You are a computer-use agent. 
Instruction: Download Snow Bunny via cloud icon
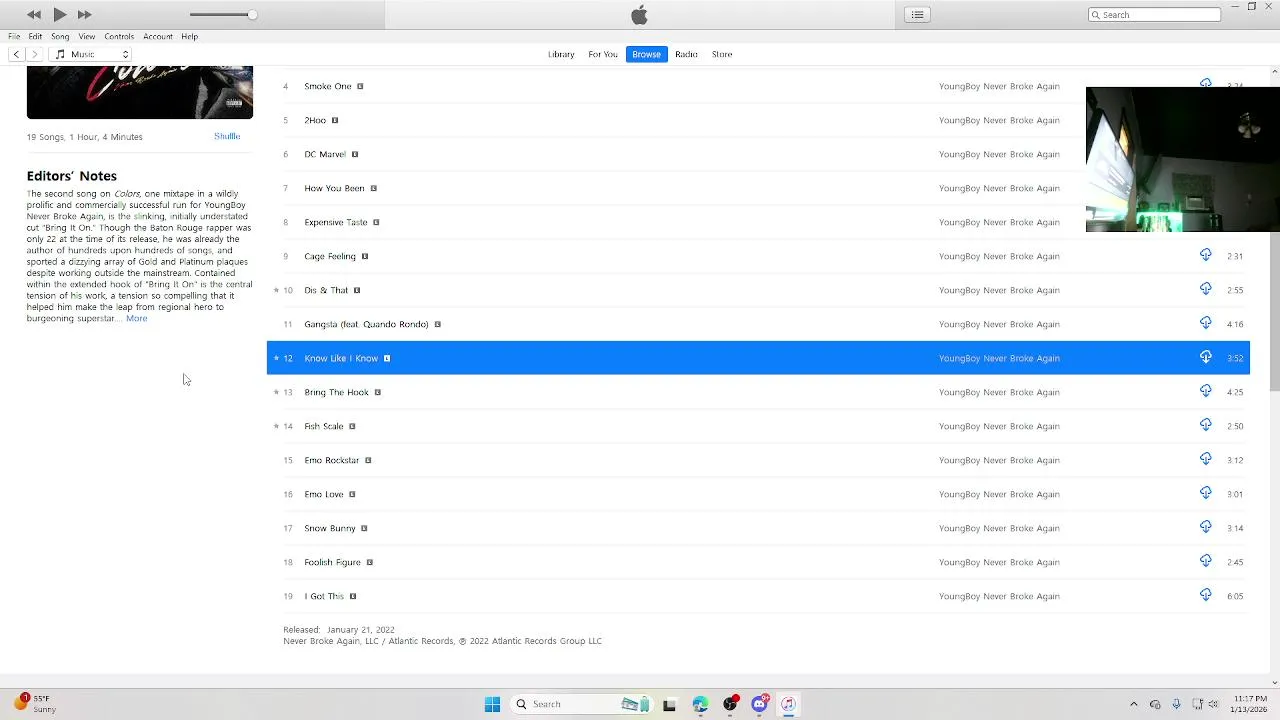(1205, 527)
